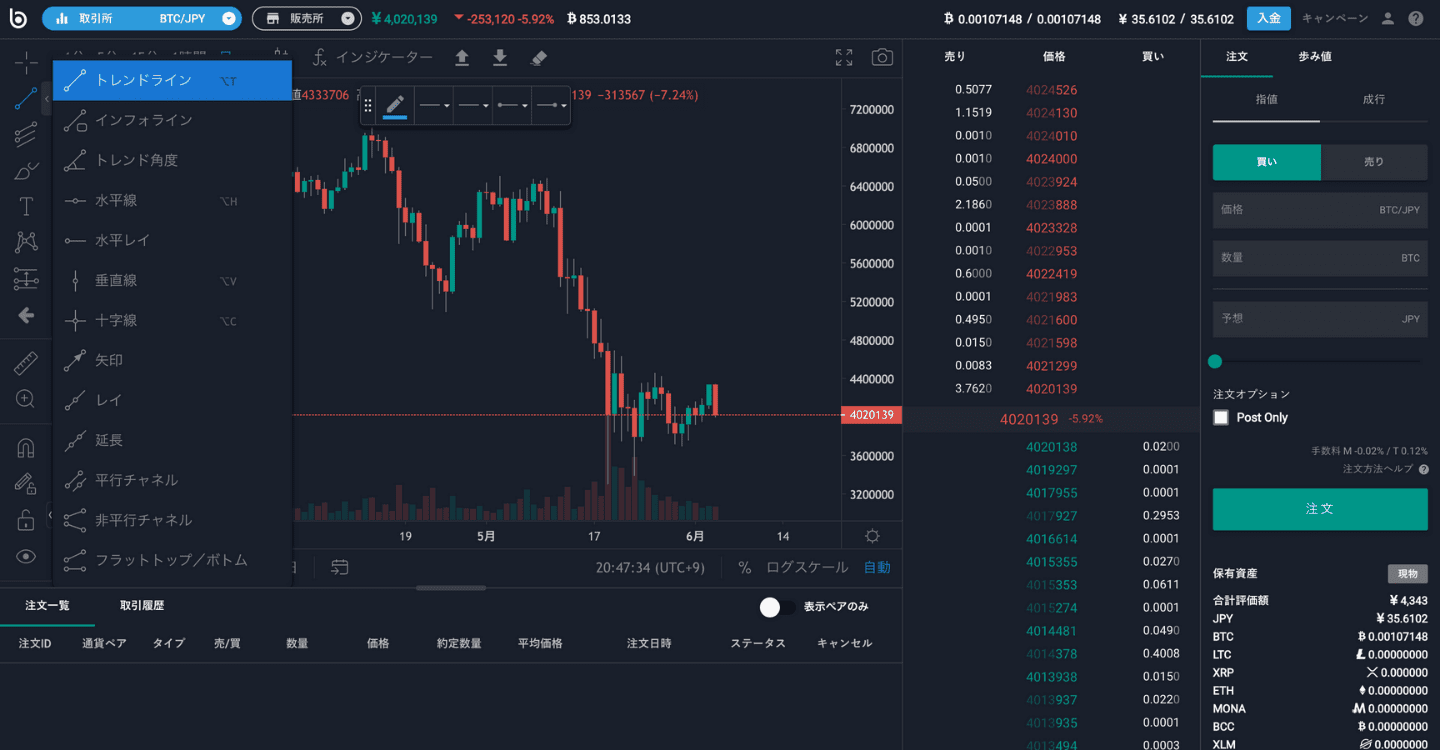Open the pitchfork/fan lines tool
Screen dimensions: 1440x750
[26, 134]
